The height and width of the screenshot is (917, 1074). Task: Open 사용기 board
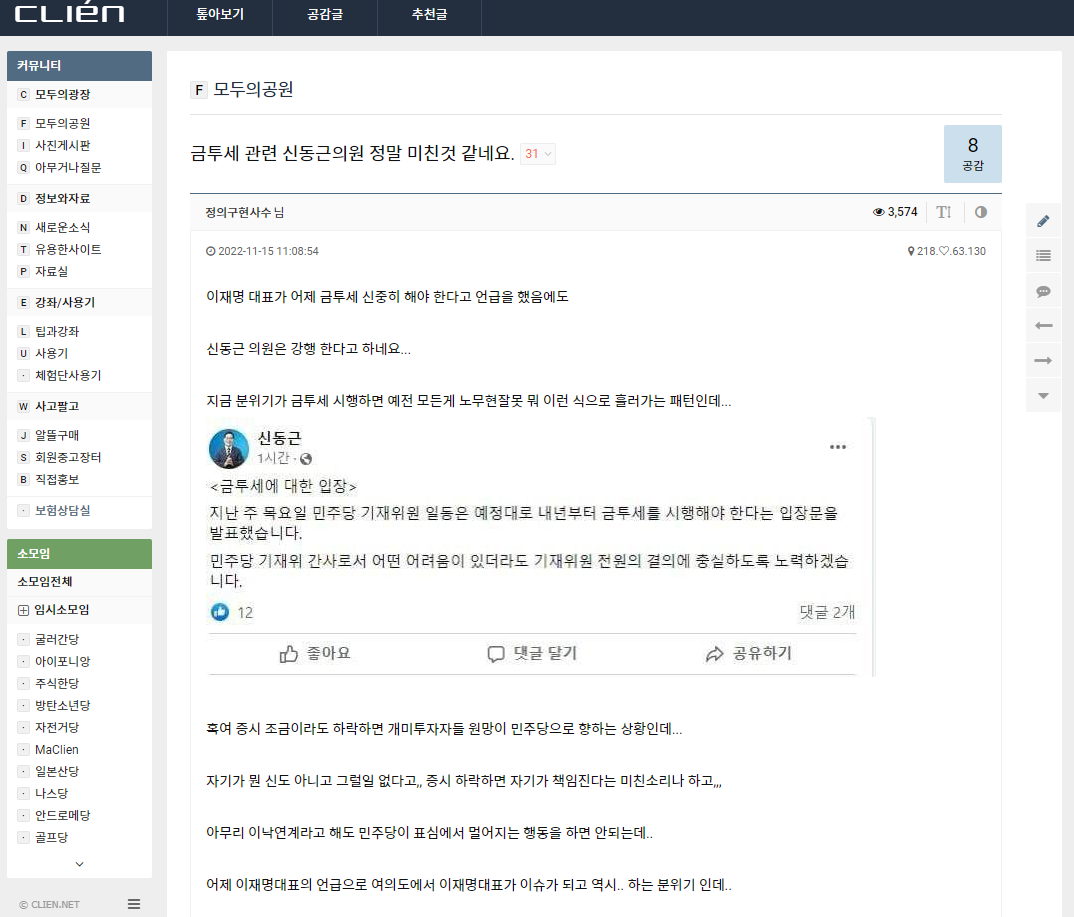[51, 353]
